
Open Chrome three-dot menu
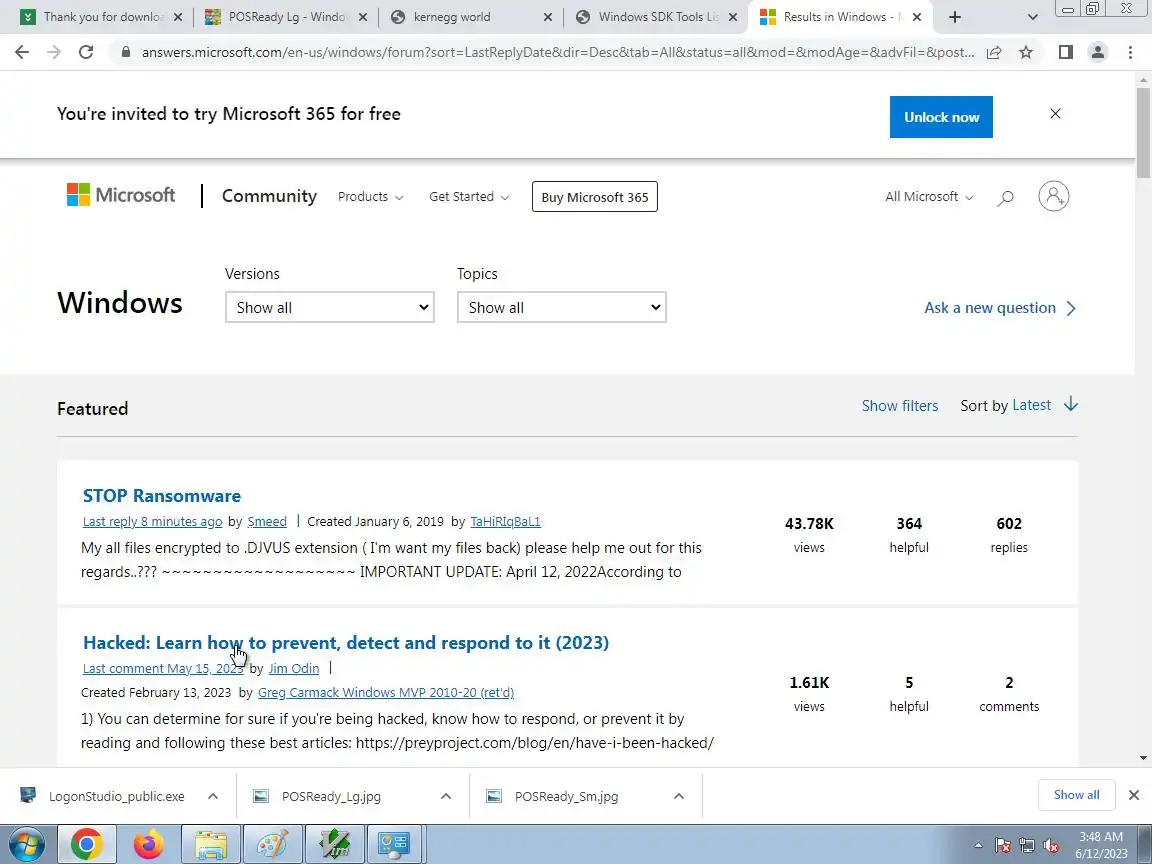(x=1130, y=51)
